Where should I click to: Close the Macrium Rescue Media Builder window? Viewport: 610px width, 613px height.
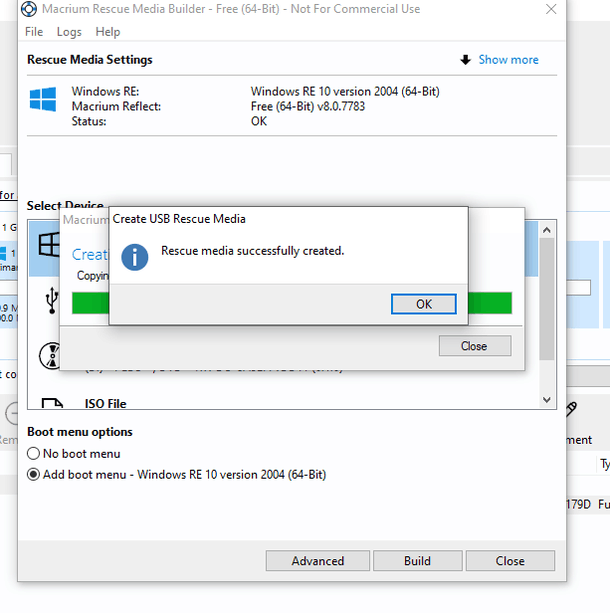click(551, 9)
